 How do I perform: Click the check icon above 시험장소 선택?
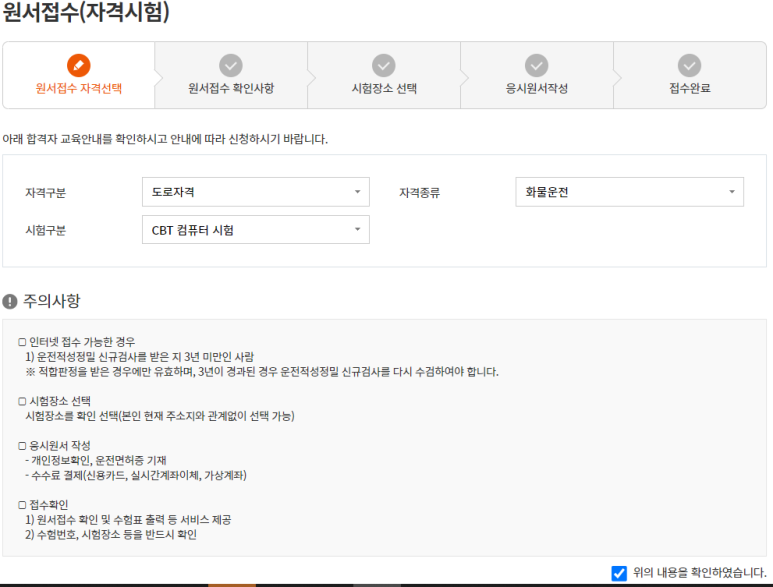[384, 66]
